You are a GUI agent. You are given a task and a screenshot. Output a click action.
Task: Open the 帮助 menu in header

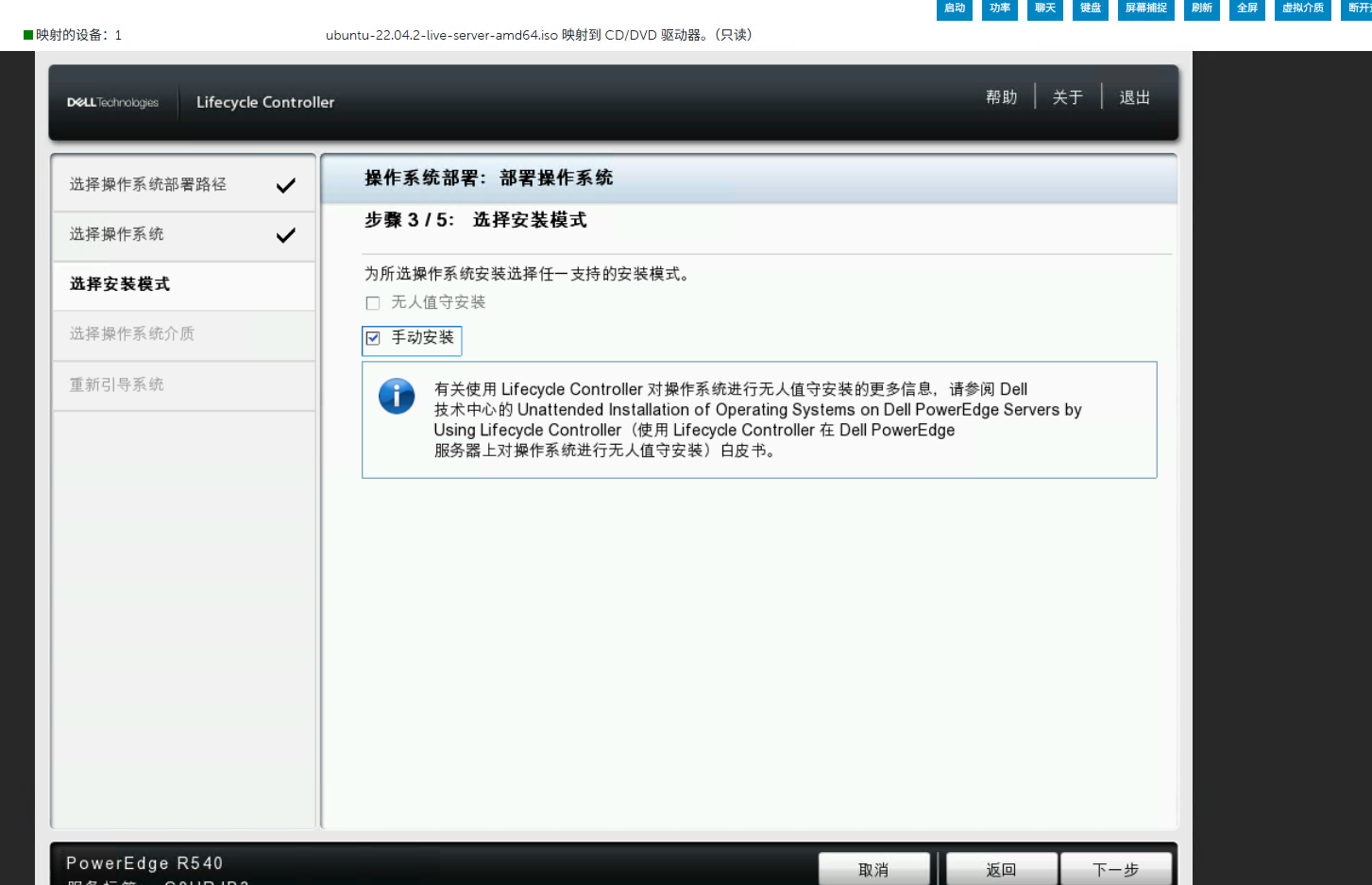[1001, 97]
